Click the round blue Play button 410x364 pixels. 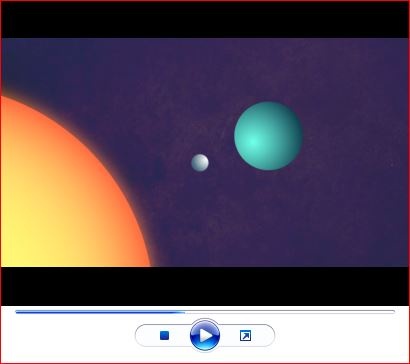click(x=205, y=335)
